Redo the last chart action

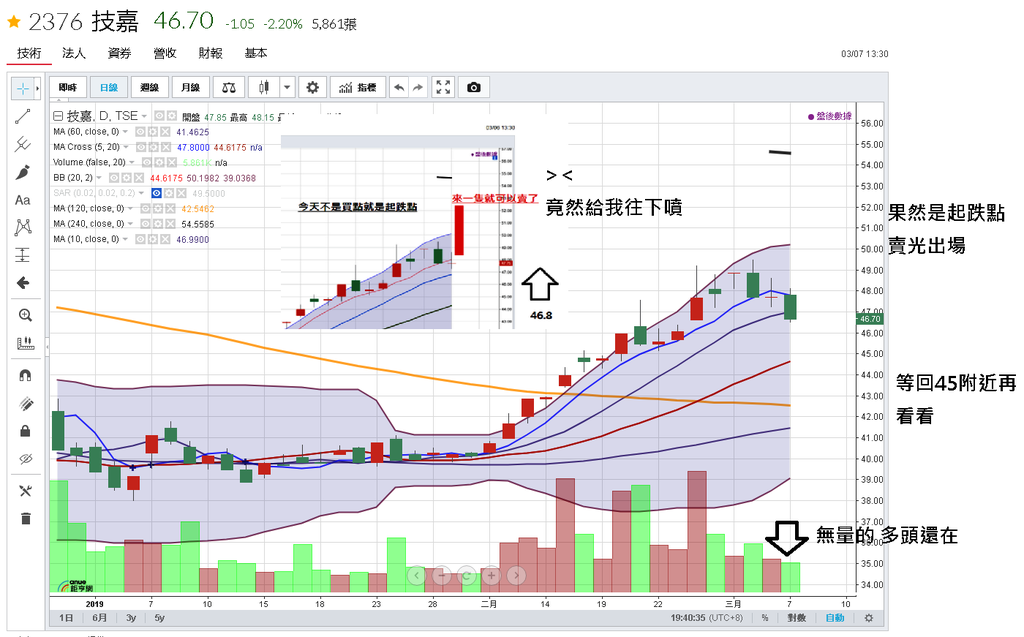(418, 88)
